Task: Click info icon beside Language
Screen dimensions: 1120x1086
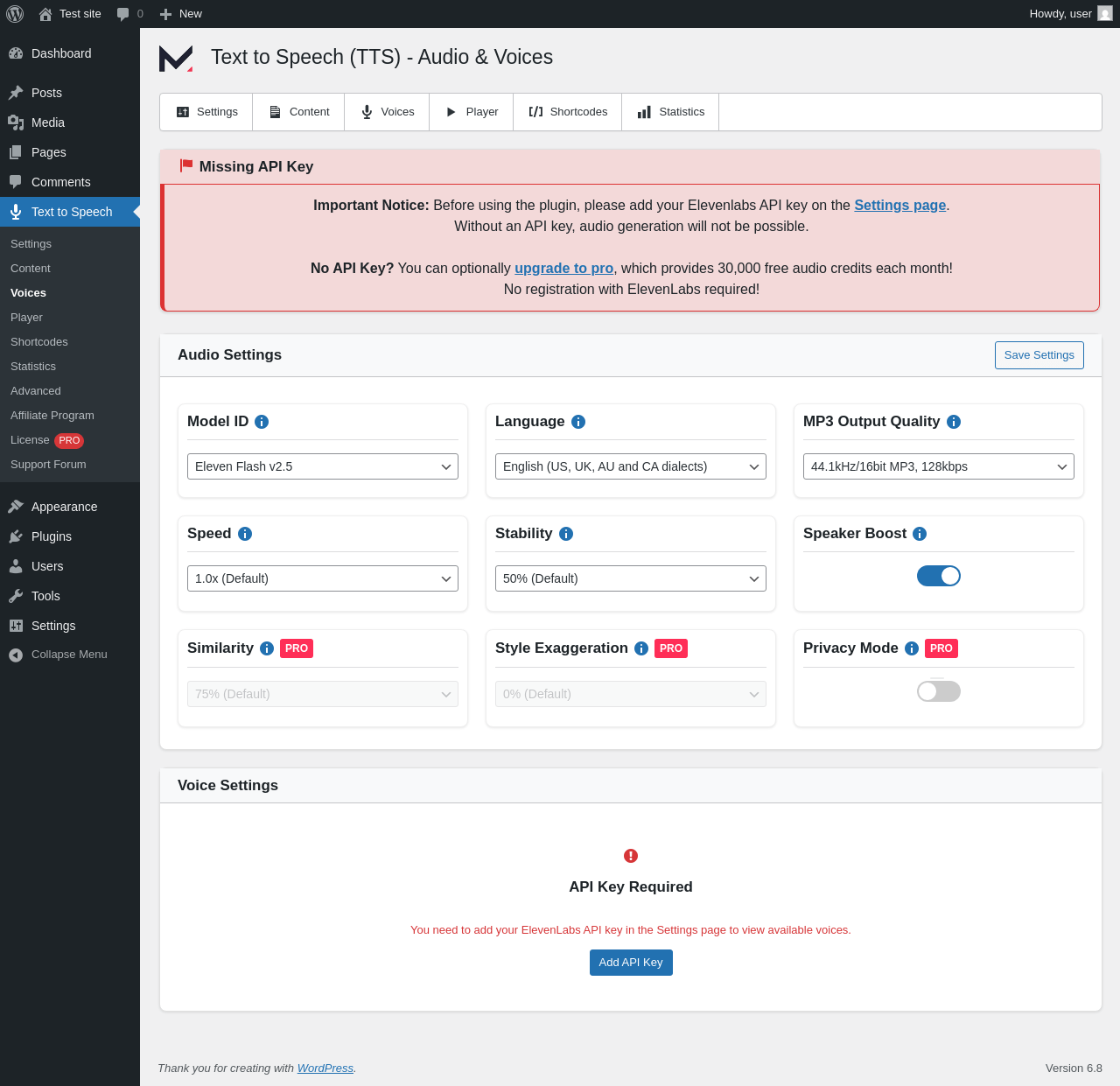Action: pyautogui.click(x=578, y=422)
